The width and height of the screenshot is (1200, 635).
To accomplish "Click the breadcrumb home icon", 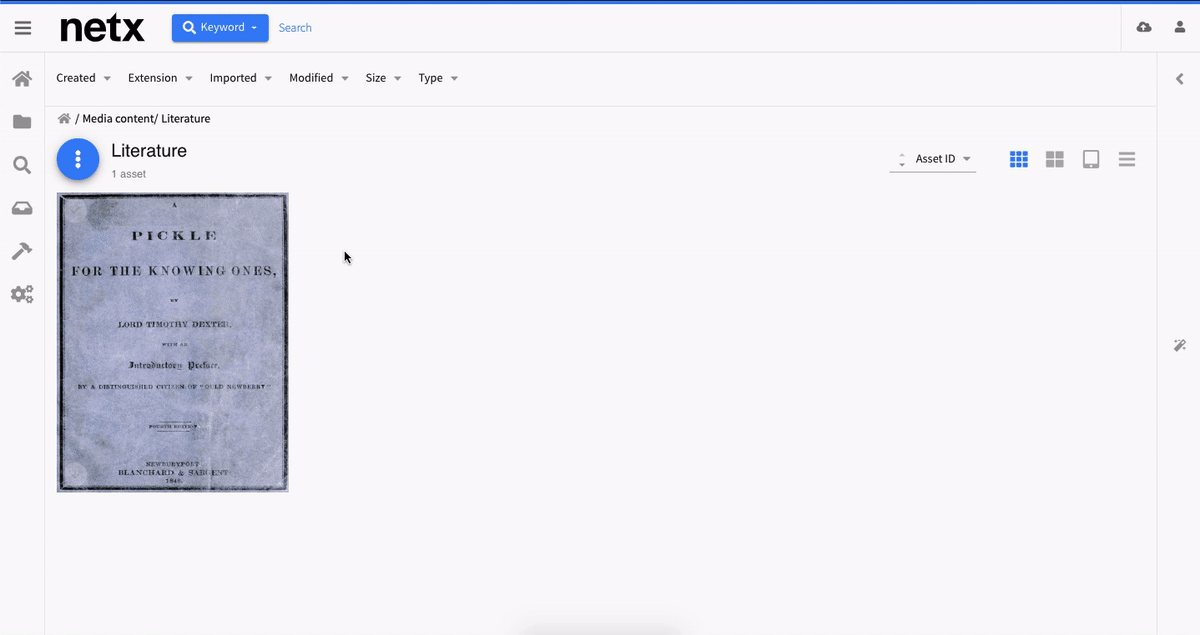I will tap(64, 118).
